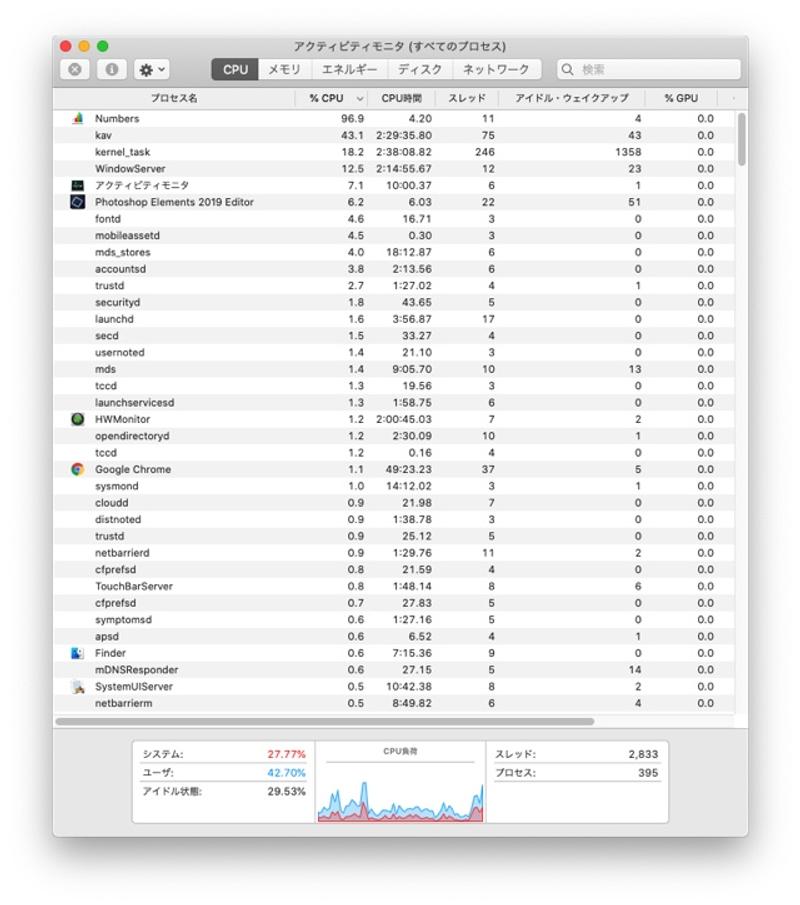Select the fontd process row

pyautogui.click(x=394, y=219)
